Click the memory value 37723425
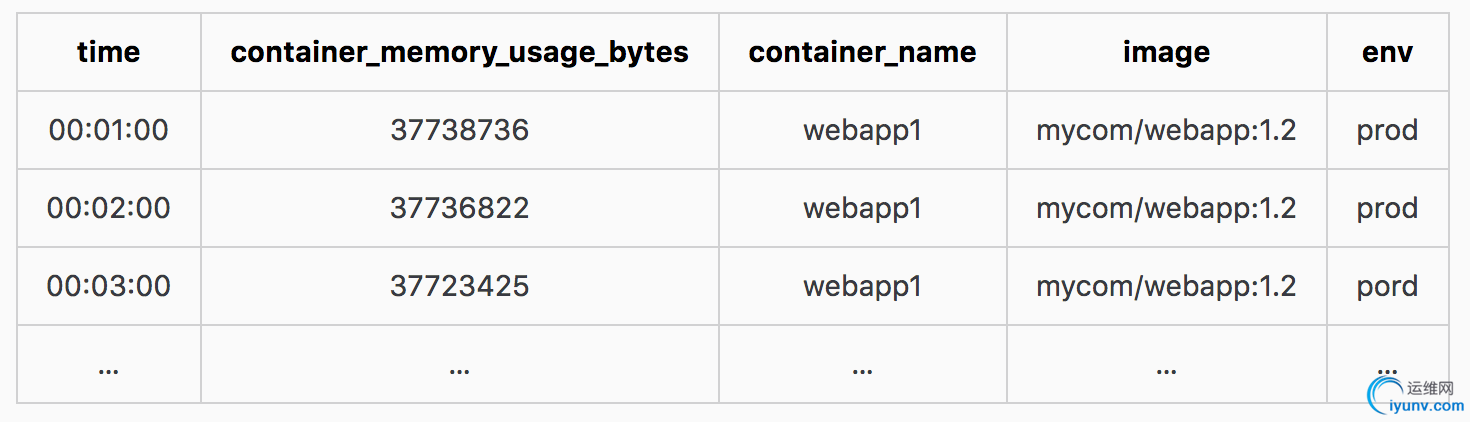The width and height of the screenshot is (1470, 422). pos(459,286)
